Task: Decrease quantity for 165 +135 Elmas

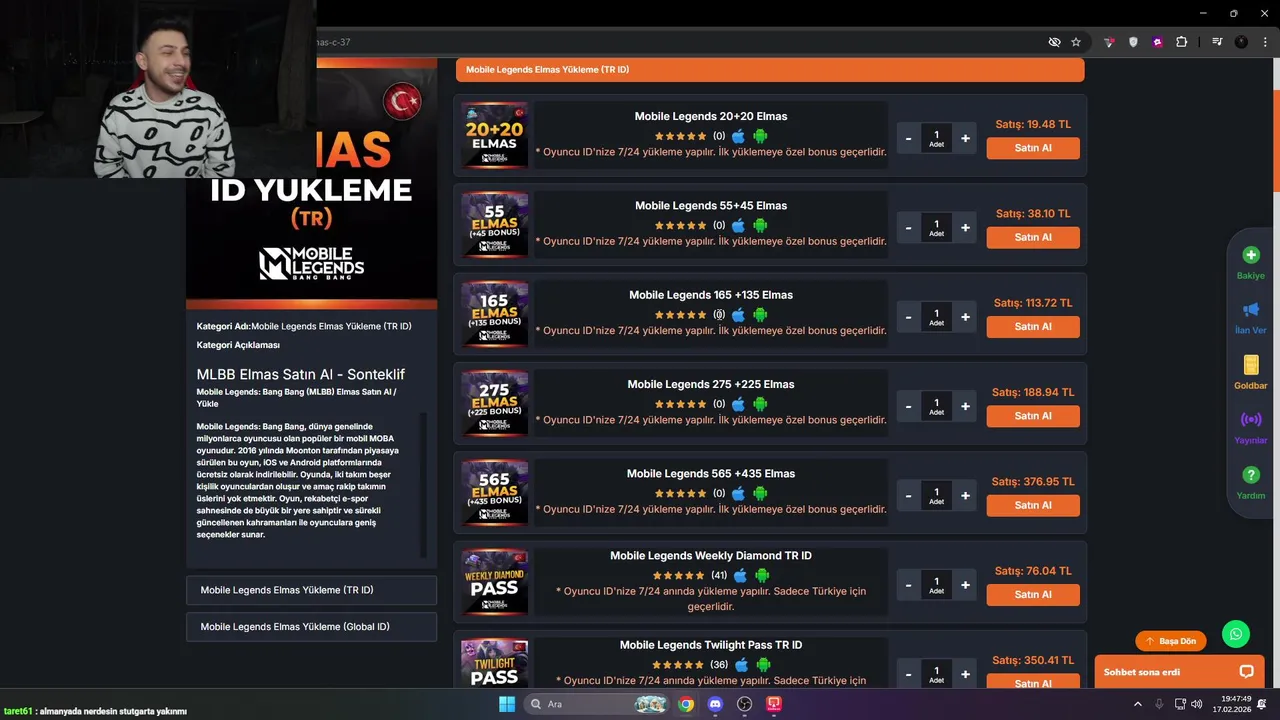Action: pyautogui.click(x=908, y=317)
